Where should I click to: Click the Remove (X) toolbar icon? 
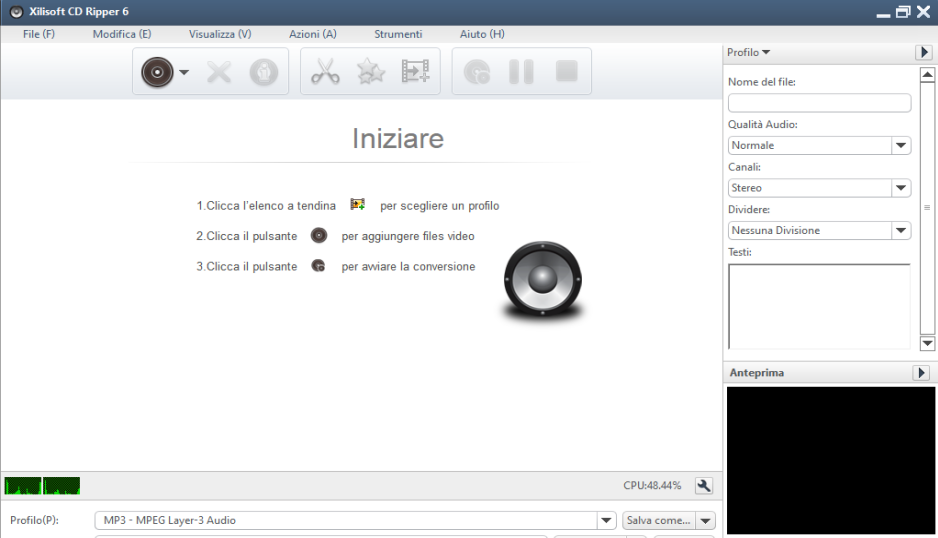point(219,72)
